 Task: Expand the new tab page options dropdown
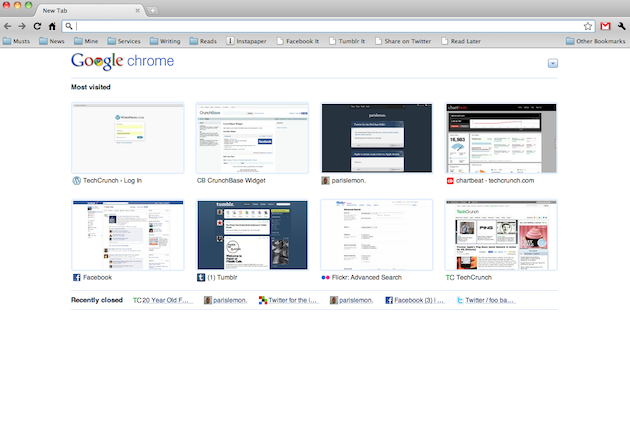(x=553, y=63)
